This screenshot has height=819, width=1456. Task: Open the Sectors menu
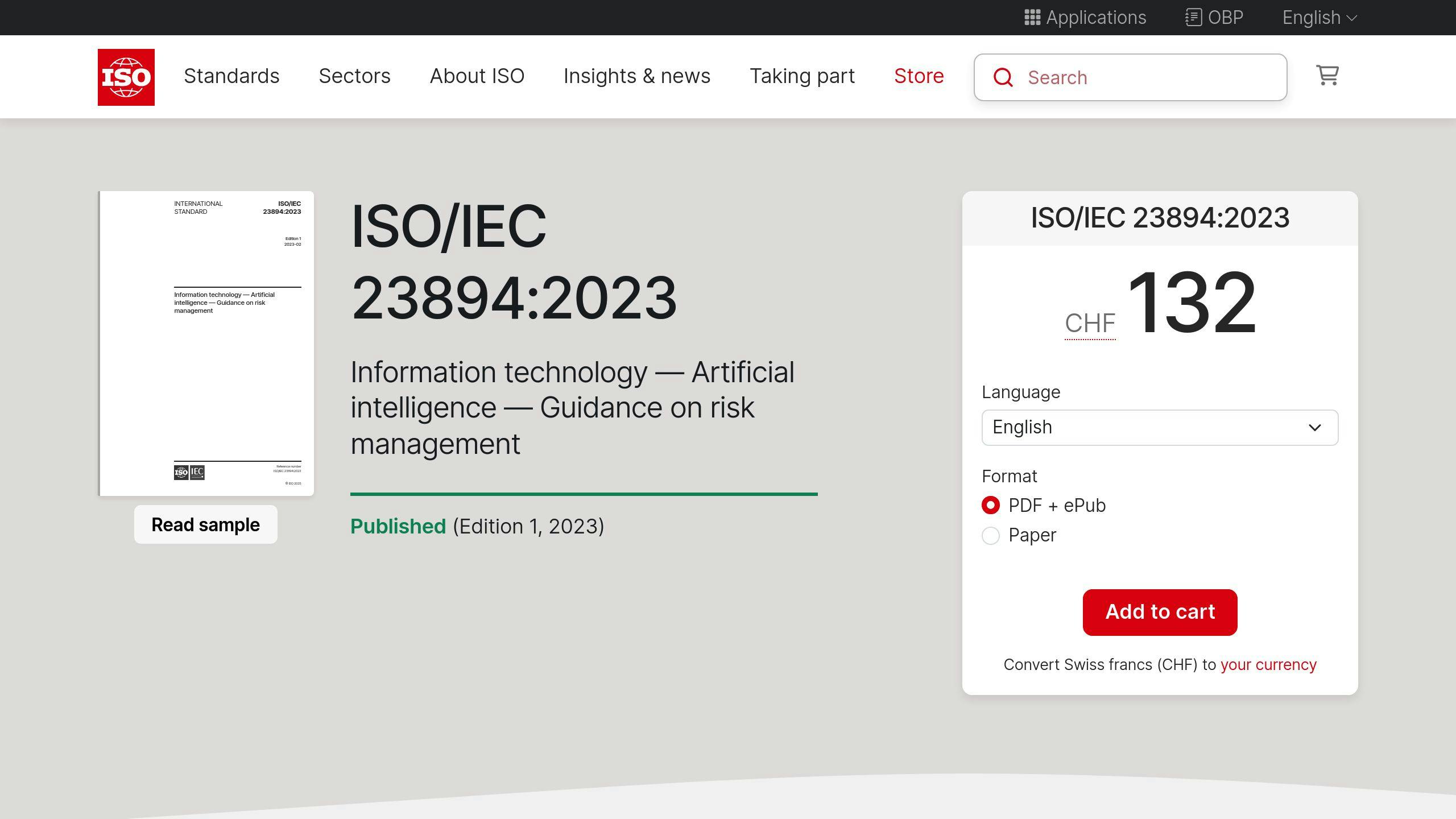(x=354, y=76)
